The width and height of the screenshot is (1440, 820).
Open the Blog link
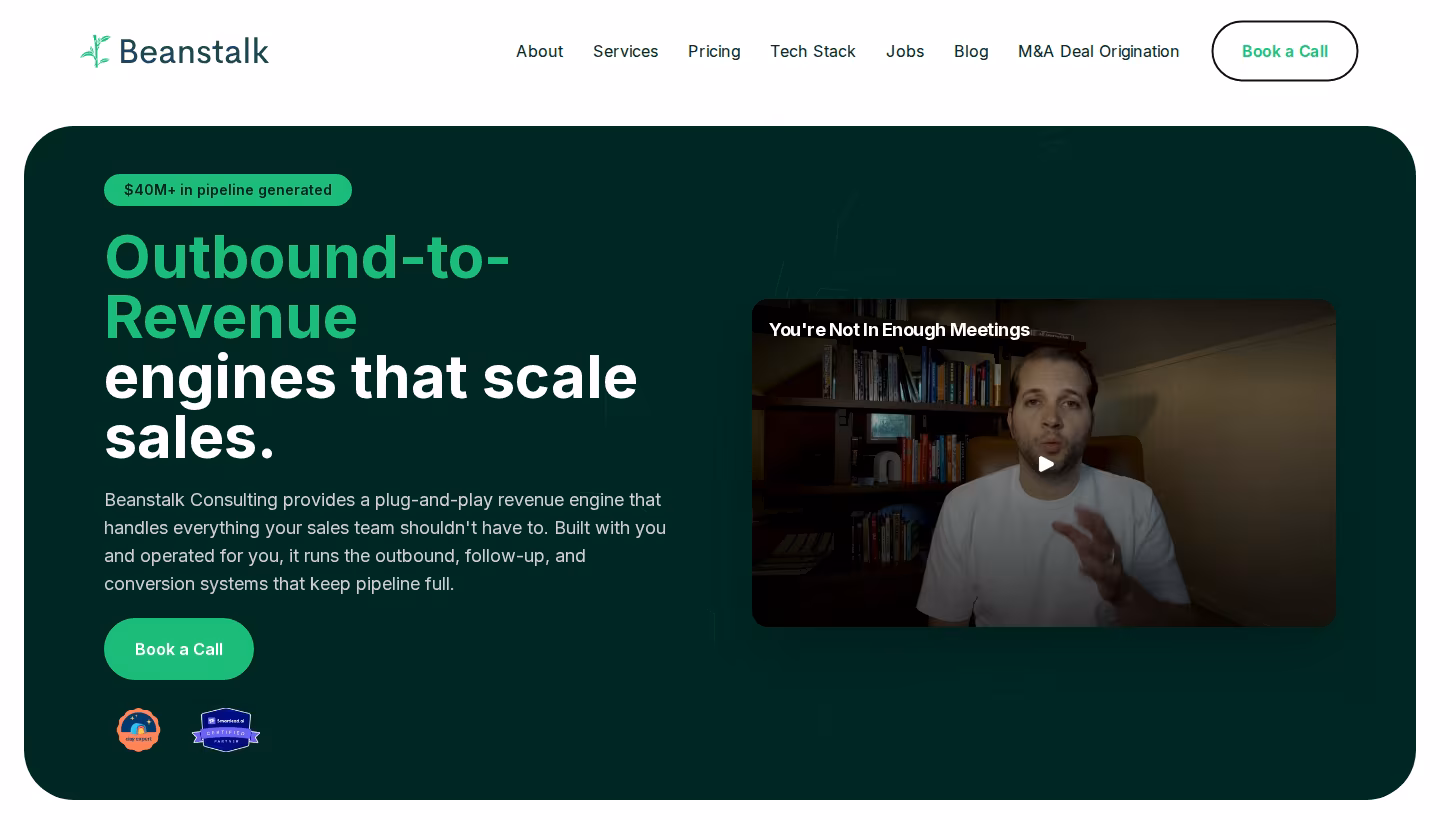click(x=971, y=51)
